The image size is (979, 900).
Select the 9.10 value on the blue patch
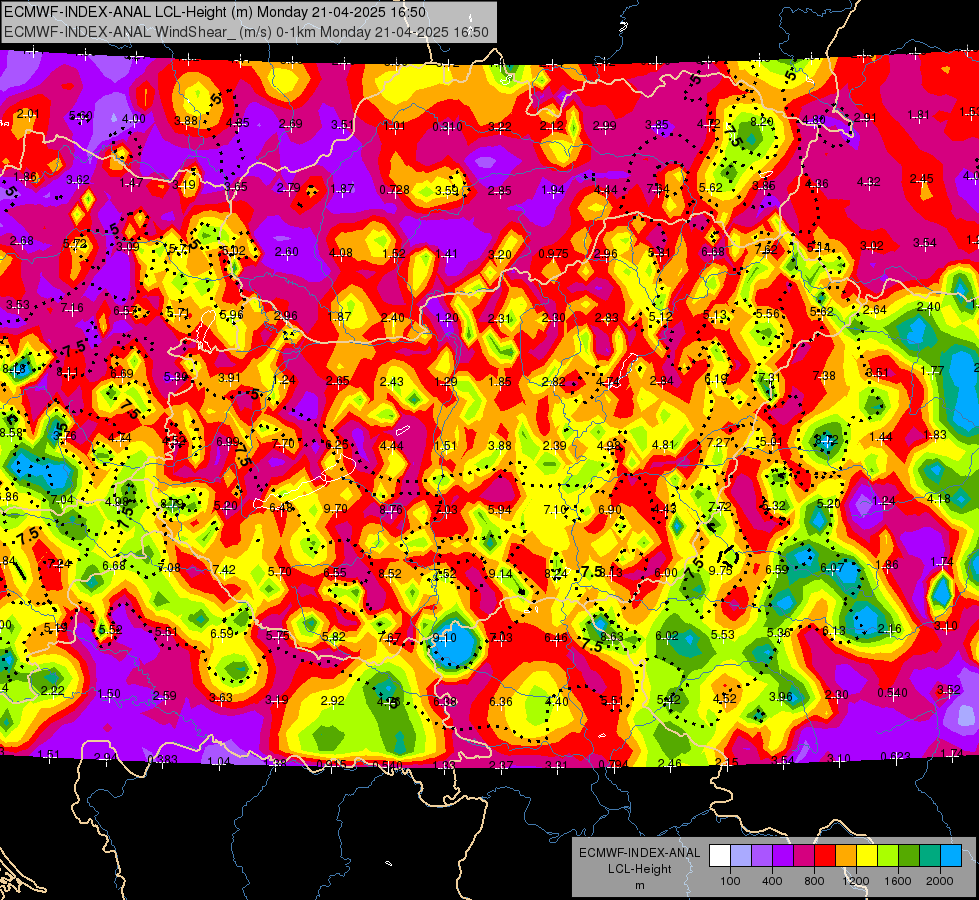pyautogui.click(x=445, y=638)
